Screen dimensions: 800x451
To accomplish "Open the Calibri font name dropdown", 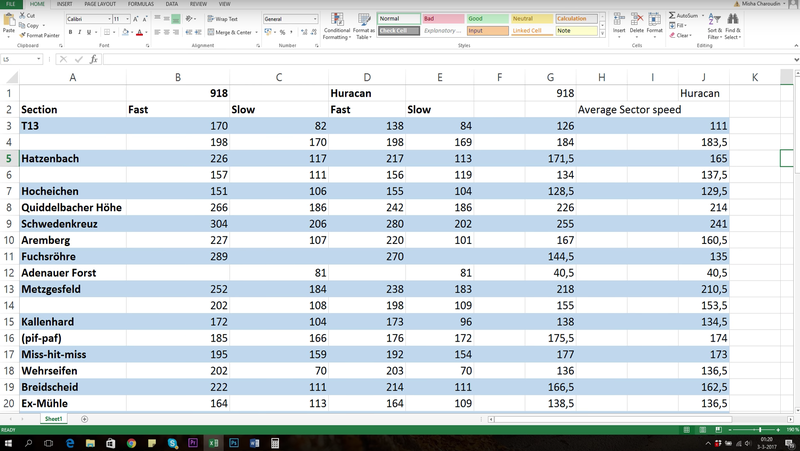I will pyautogui.click(x=109, y=19).
